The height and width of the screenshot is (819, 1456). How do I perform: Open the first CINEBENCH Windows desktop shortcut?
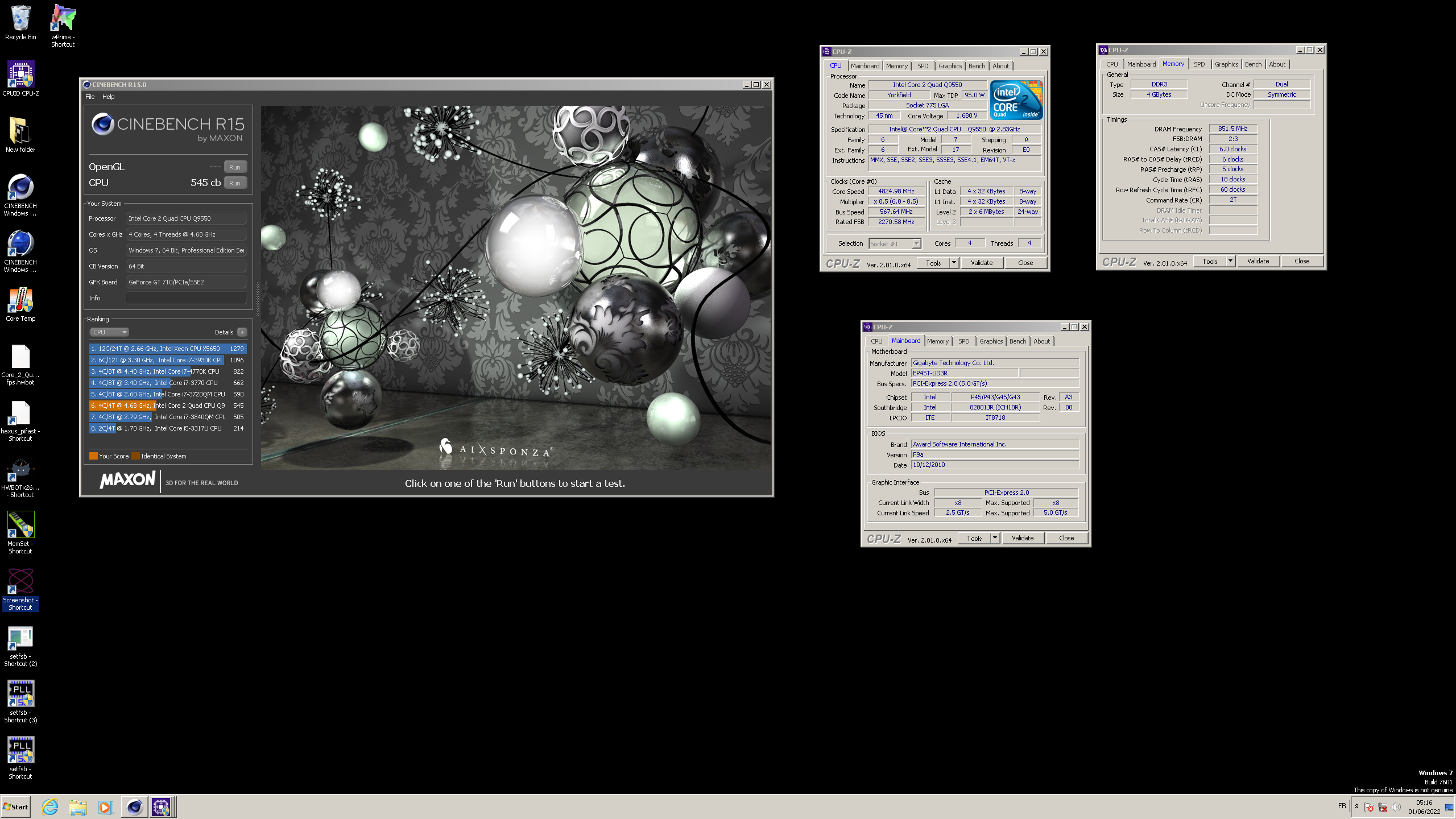pyautogui.click(x=20, y=195)
